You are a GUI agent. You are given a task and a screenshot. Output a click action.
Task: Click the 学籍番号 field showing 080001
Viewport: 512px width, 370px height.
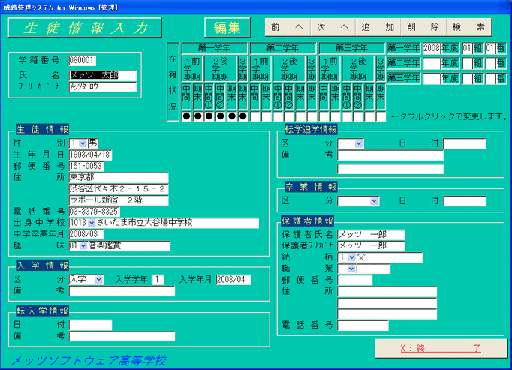tap(82, 60)
